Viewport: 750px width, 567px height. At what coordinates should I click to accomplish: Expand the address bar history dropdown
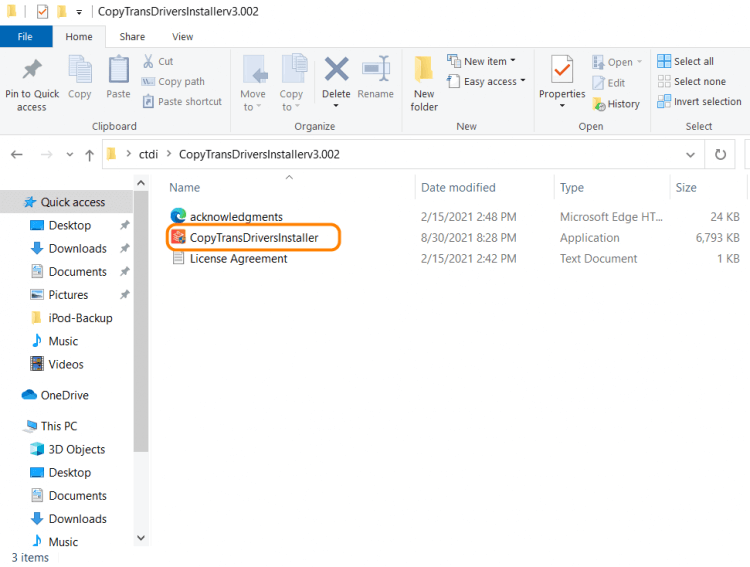(690, 155)
